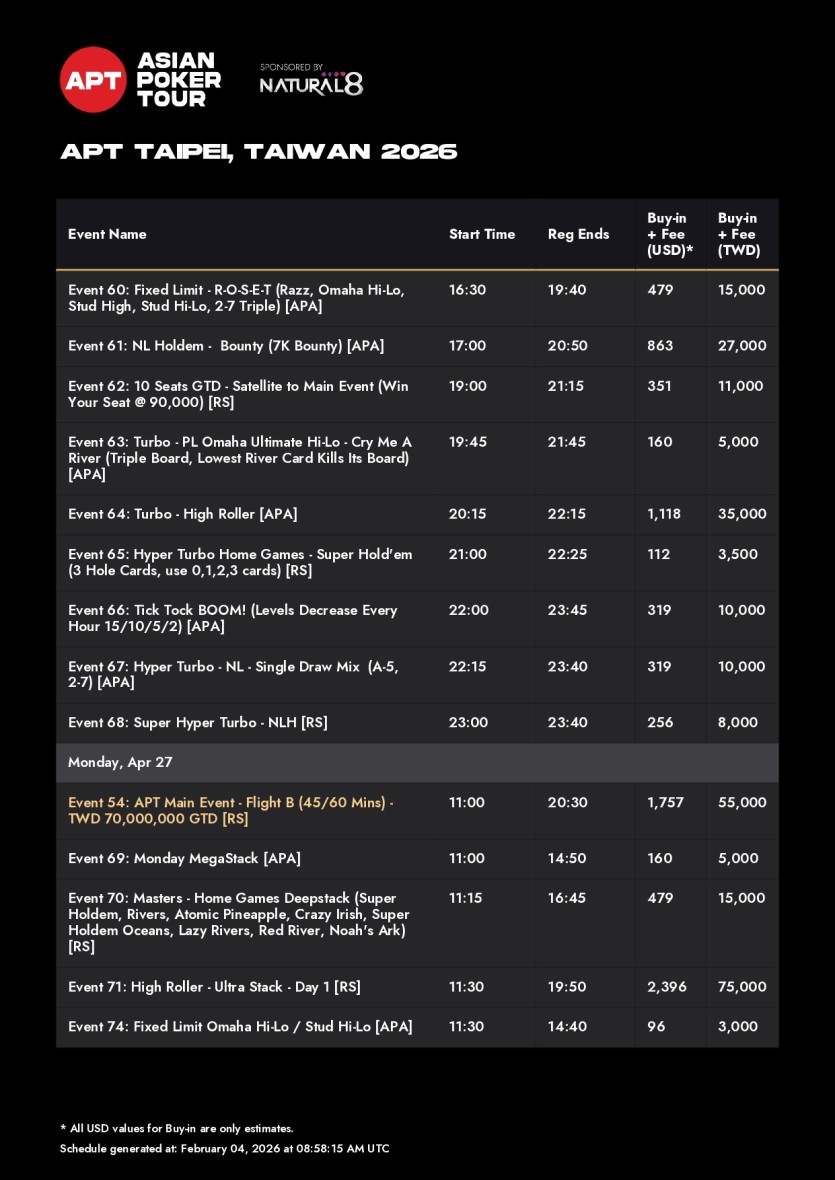Click the Reg Ends column header
Screen dimensions: 835x1180
tap(578, 234)
